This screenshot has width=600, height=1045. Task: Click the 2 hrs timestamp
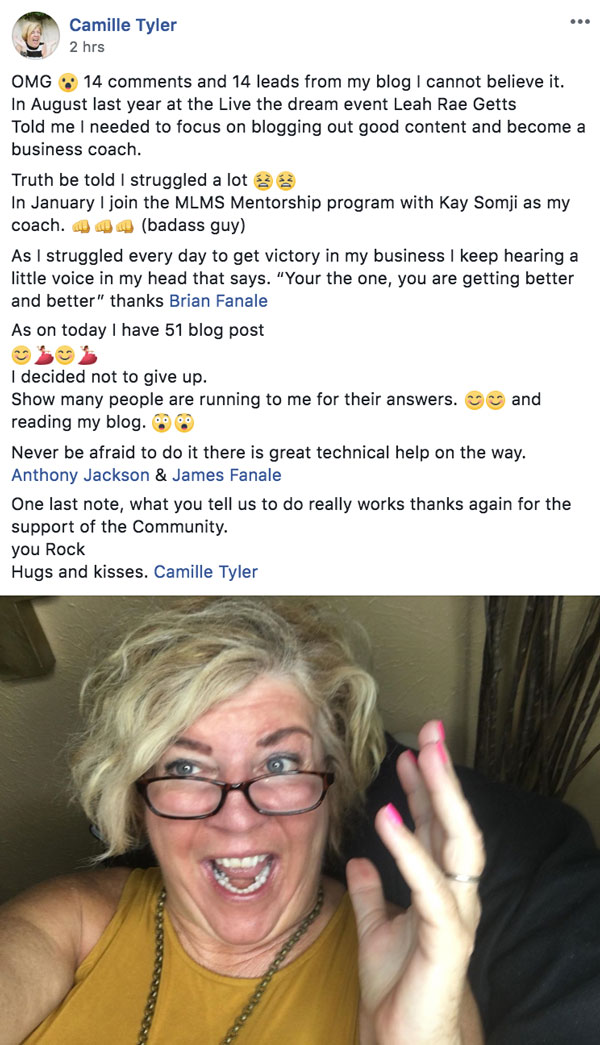87,47
